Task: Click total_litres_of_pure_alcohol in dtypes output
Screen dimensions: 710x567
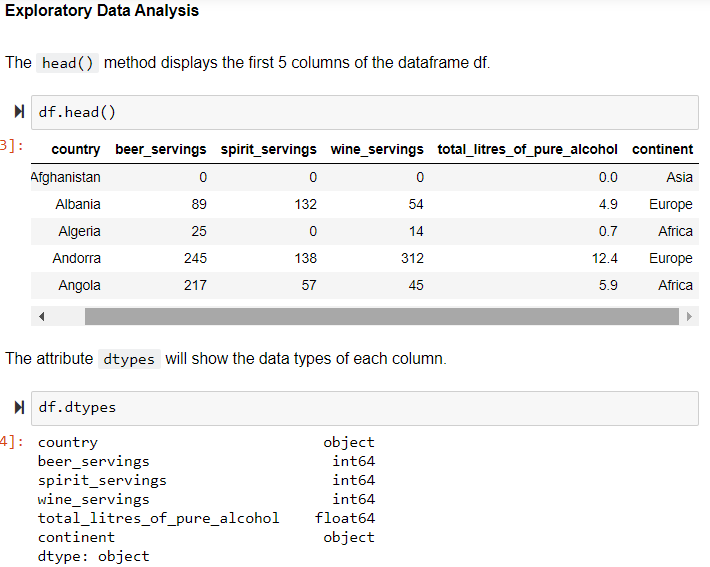Action: 158,518
